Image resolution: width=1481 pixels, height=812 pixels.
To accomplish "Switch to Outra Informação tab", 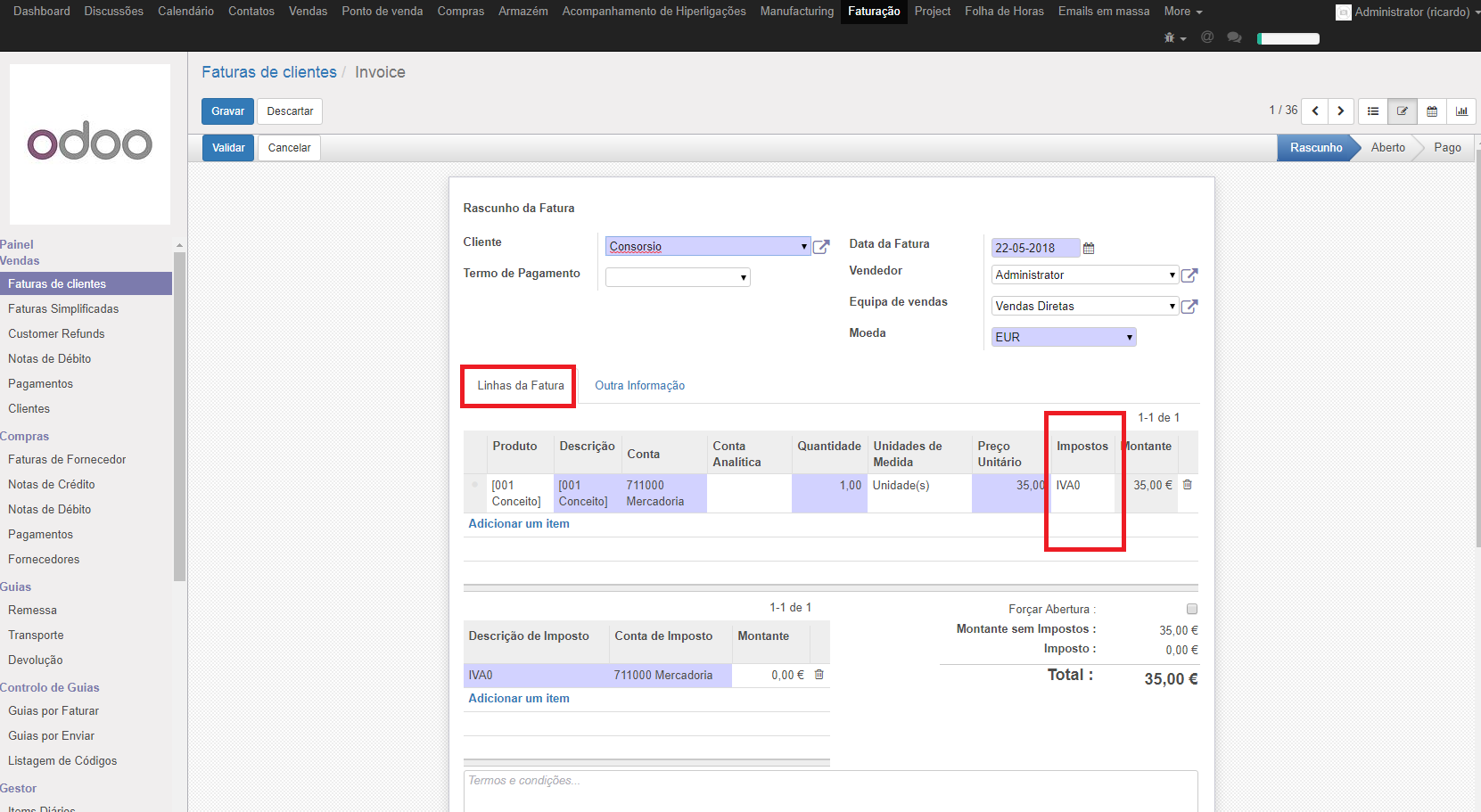I will [640, 386].
